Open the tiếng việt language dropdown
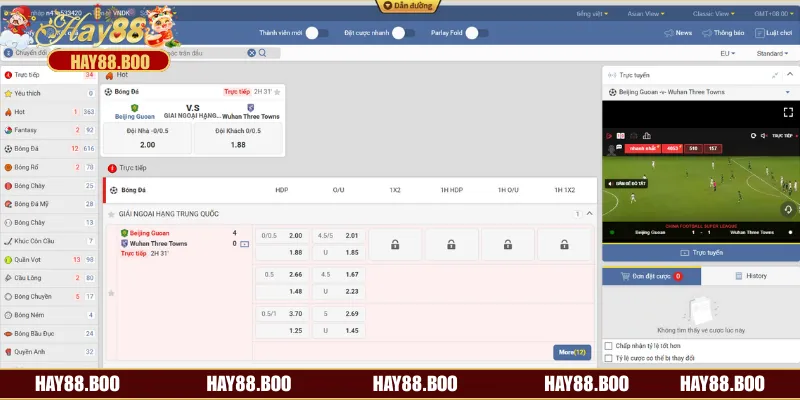The image size is (800, 400). (x=592, y=14)
